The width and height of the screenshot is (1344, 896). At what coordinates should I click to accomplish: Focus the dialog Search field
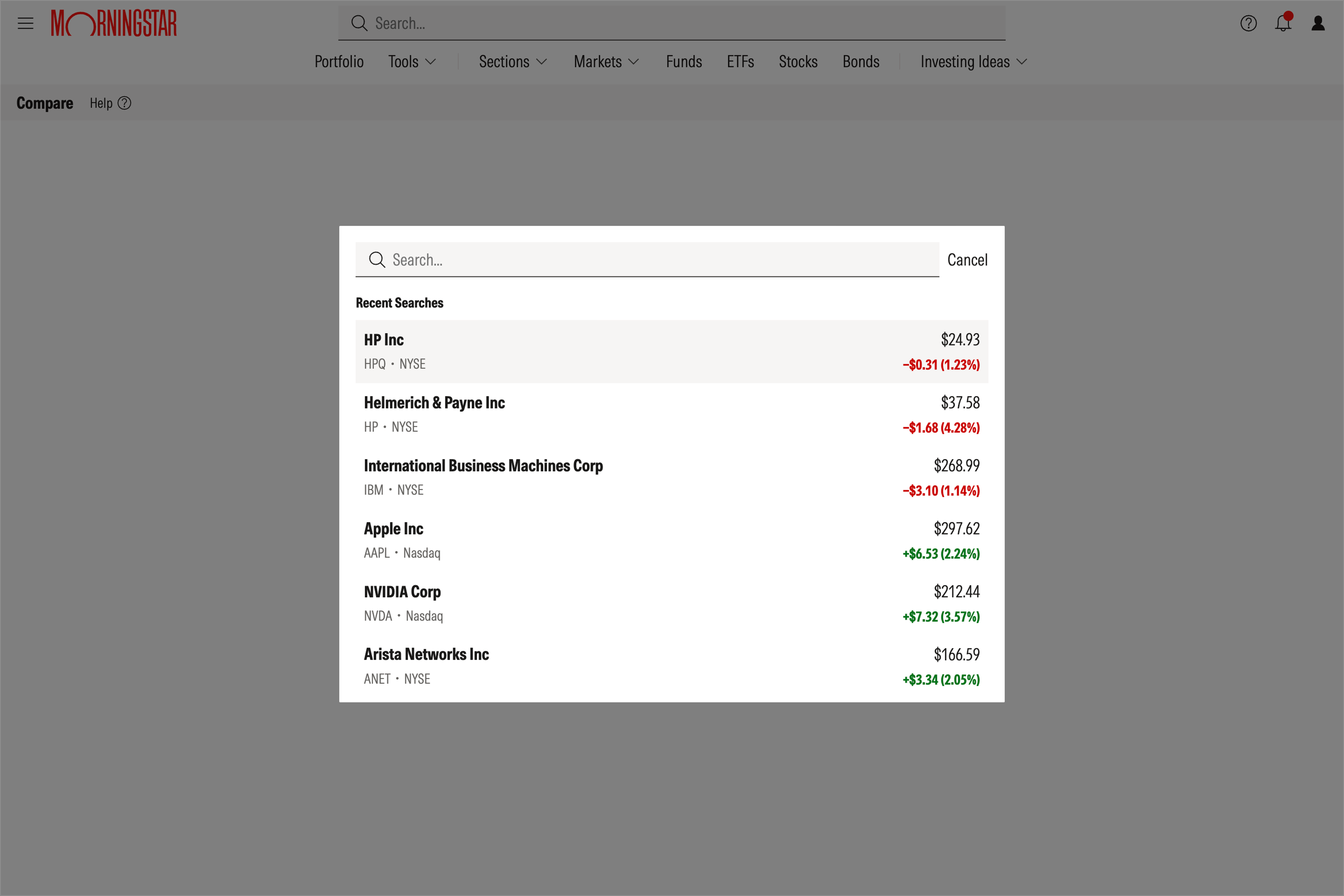click(647, 260)
